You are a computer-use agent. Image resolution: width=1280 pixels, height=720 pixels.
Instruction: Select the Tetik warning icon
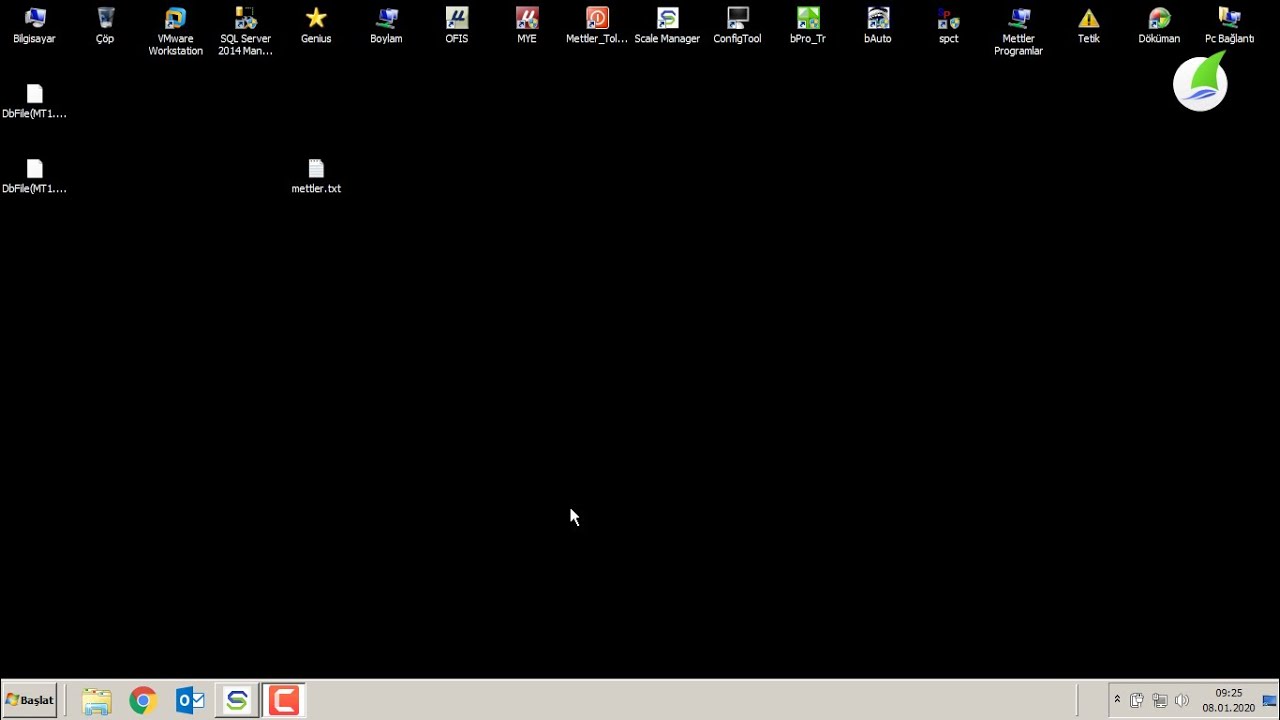pyautogui.click(x=1089, y=26)
